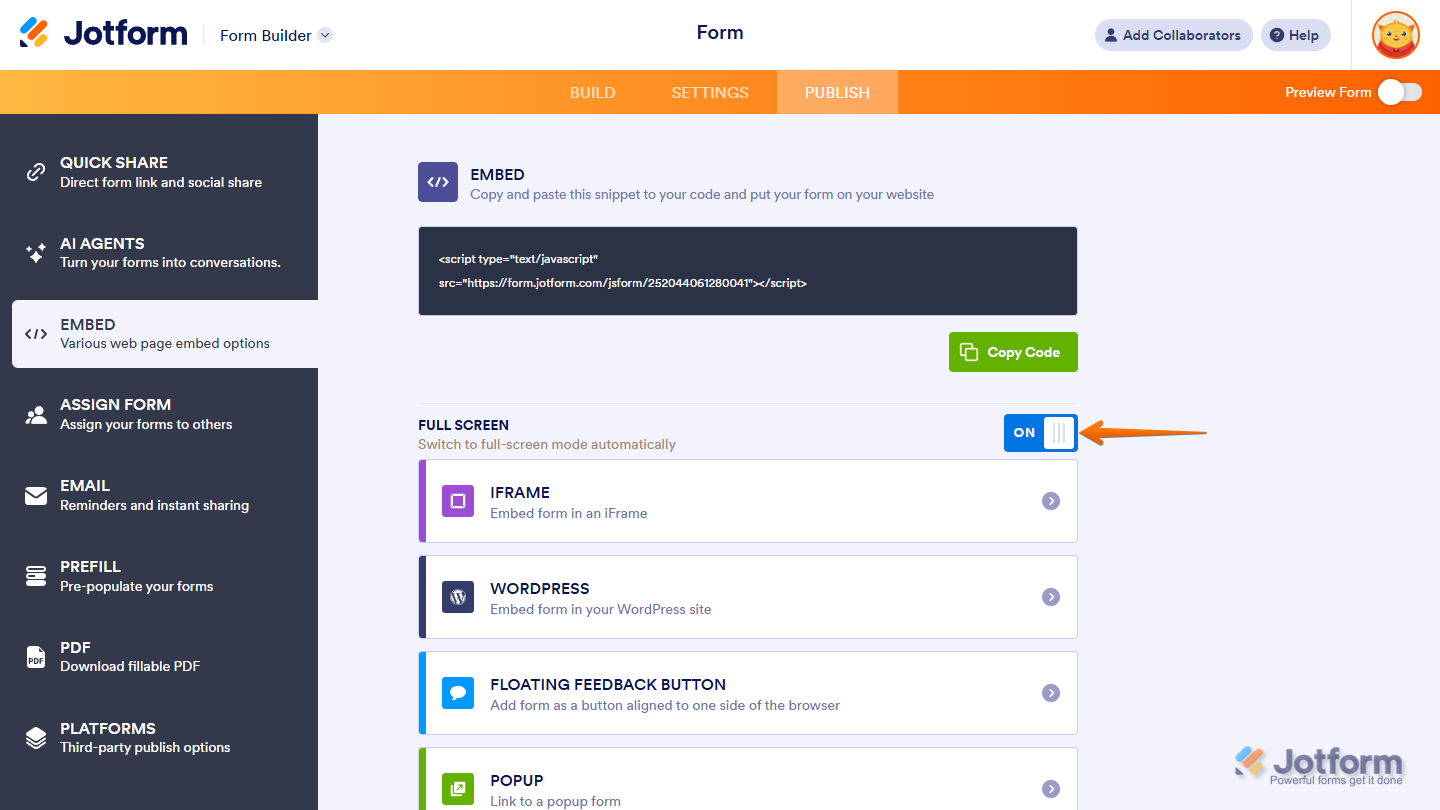Turn off the Full Screen toggle

tap(1041, 433)
